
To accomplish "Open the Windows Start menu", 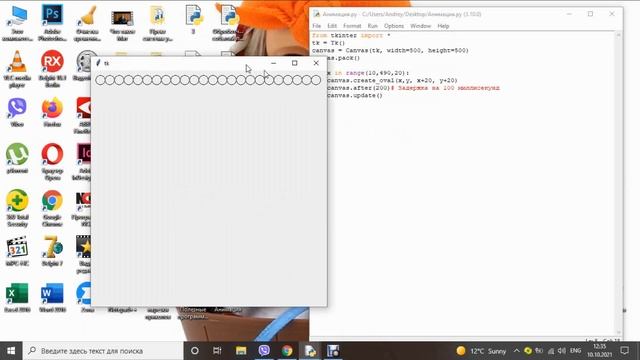I will (11, 351).
